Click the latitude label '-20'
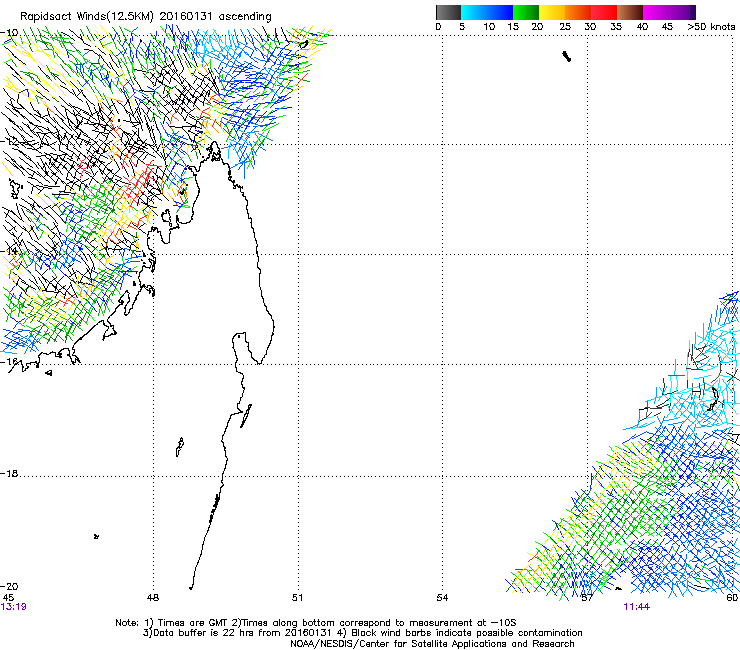The height and width of the screenshot is (650, 740). tap(9, 586)
